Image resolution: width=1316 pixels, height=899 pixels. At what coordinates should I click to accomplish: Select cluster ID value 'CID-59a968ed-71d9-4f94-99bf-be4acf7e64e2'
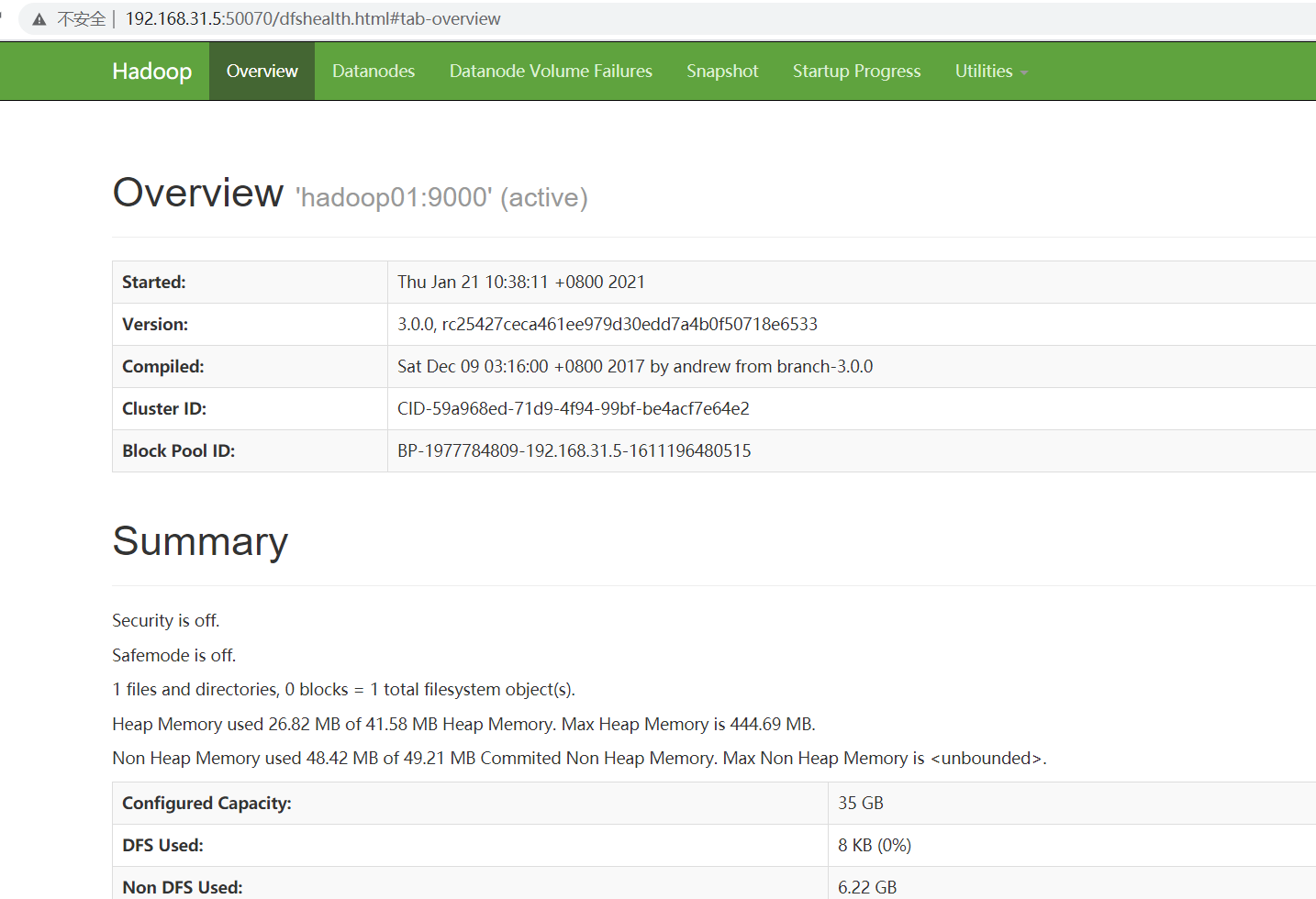tap(574, 409)
